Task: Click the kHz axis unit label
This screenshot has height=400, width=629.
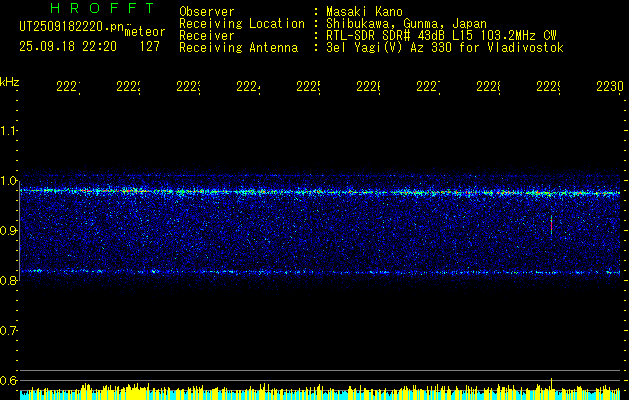Action: (x=10, y=82)
